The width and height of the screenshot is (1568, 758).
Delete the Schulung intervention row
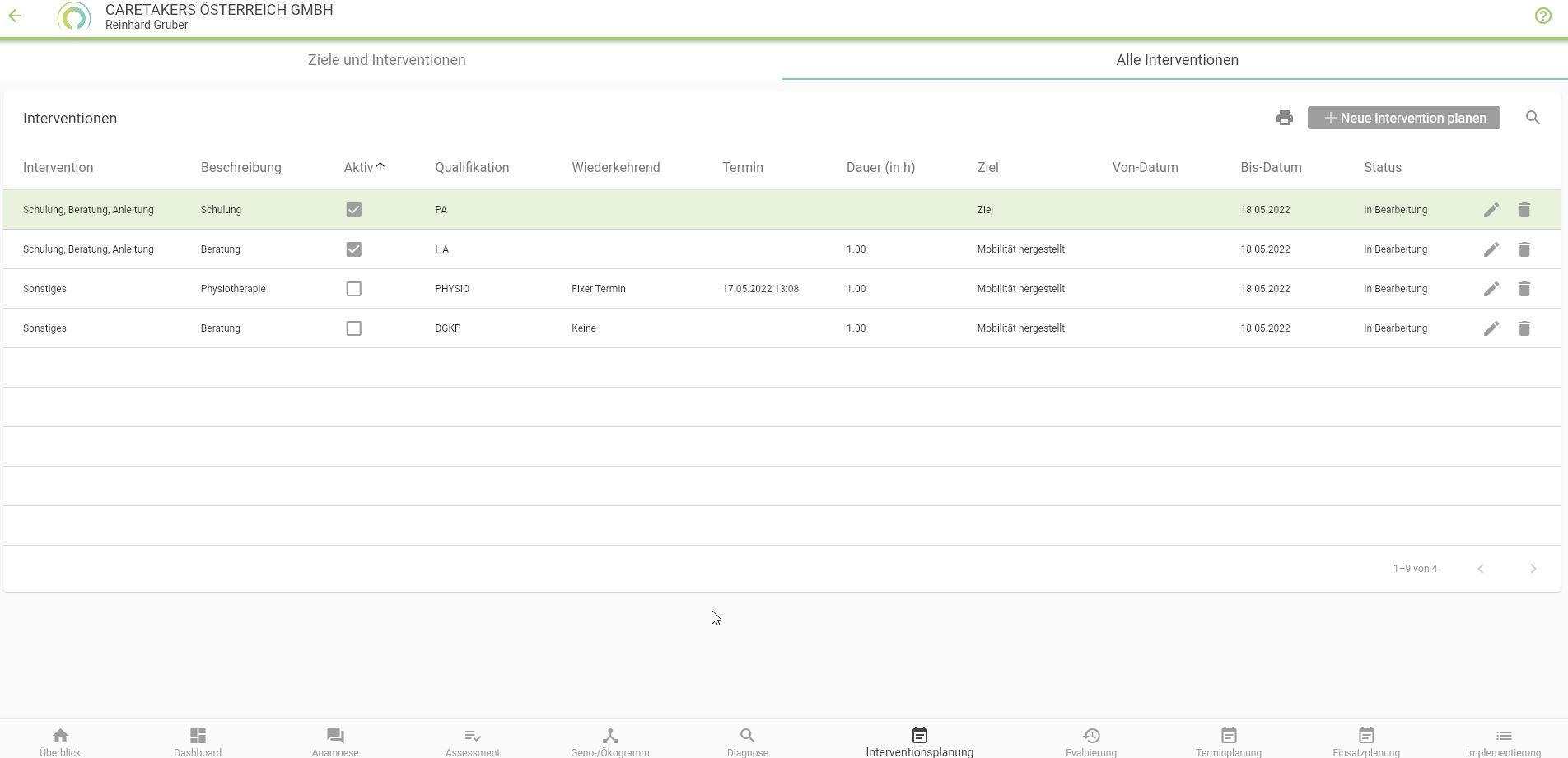pos(1524,210)
